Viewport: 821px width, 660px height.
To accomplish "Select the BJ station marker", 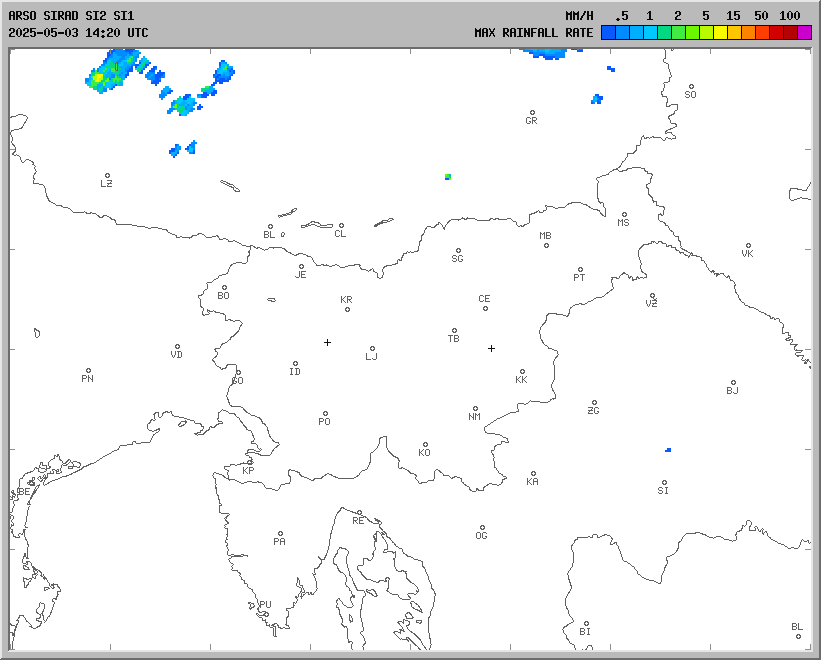I will point(733,383).
